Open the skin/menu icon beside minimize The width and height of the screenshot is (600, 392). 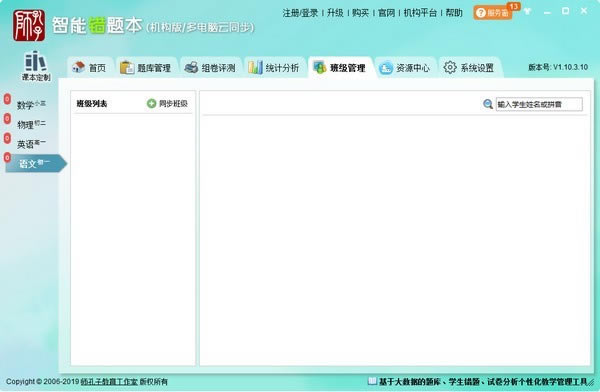(x=528, y=11)
